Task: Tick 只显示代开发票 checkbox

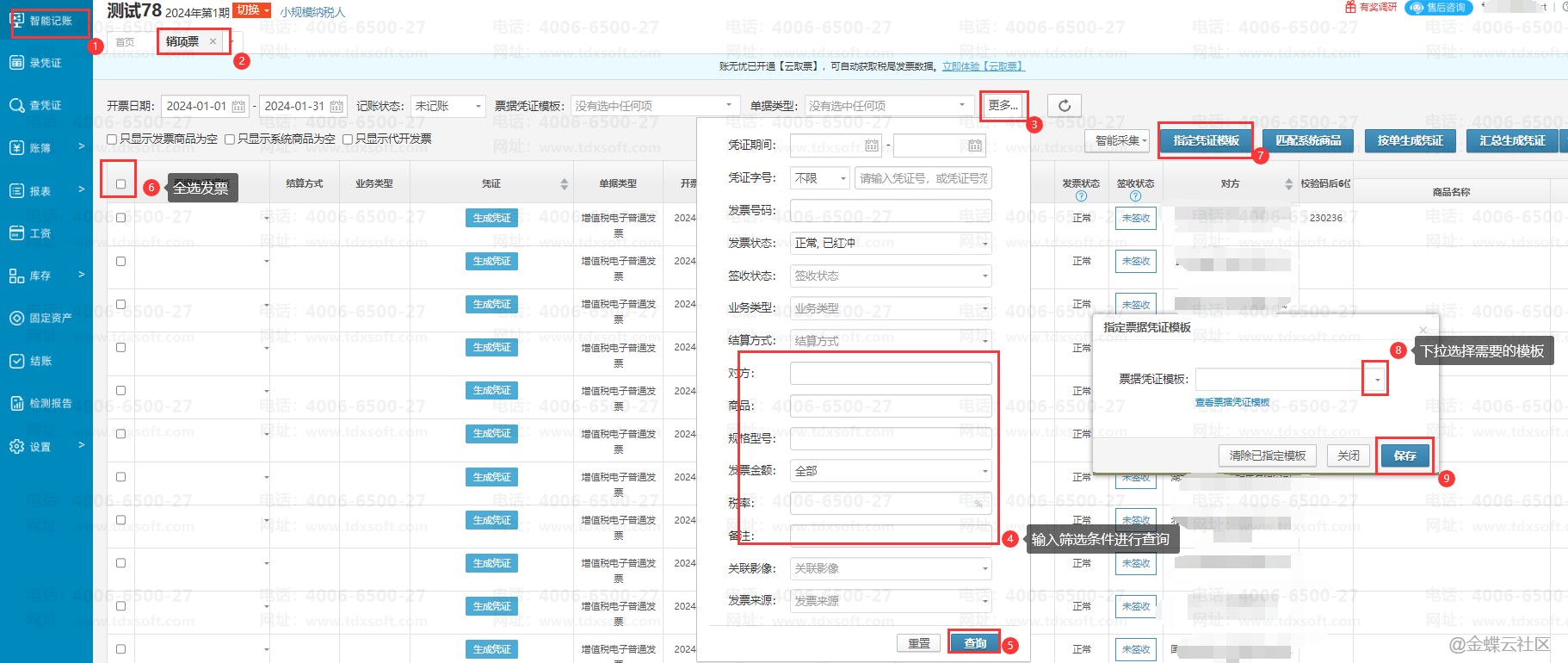Action: point(348,139)
